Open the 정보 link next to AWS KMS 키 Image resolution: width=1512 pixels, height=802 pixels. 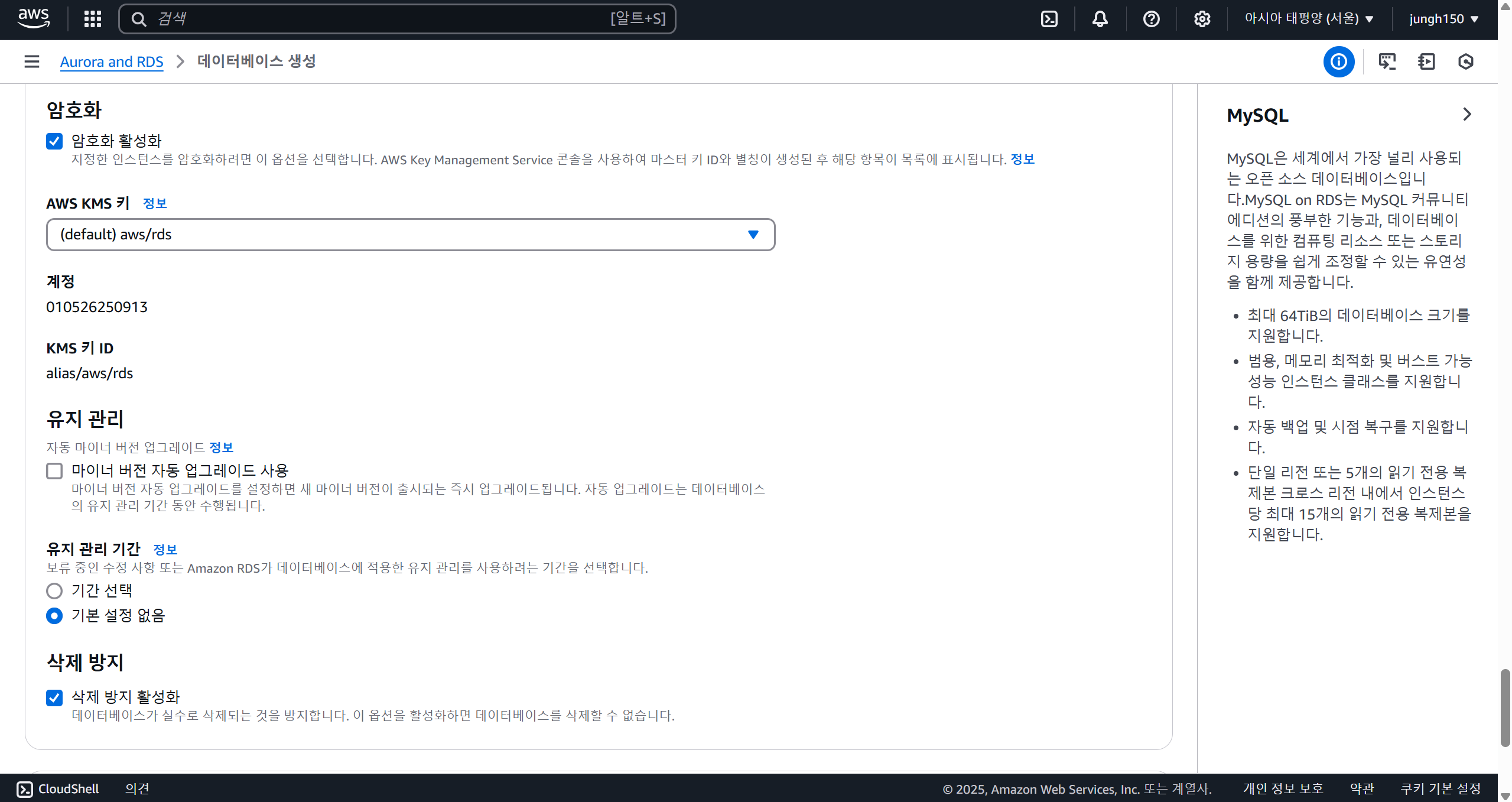[x=155, y=203]
